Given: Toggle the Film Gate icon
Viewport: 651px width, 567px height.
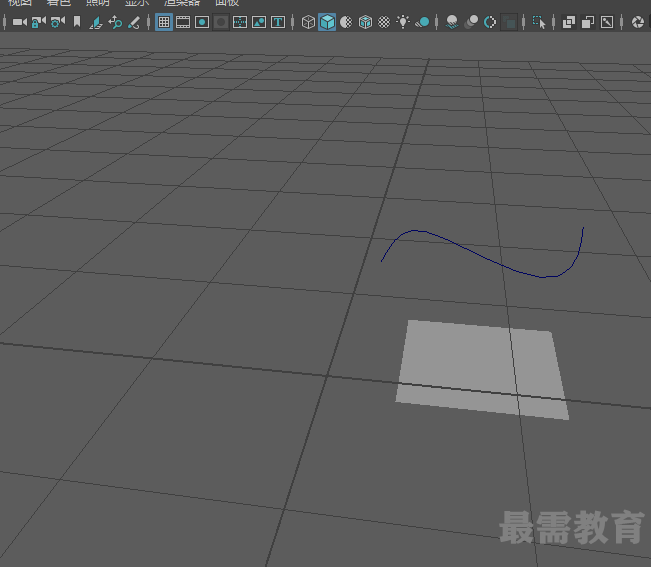Looking at the screenshot, I should coord(183,22).
